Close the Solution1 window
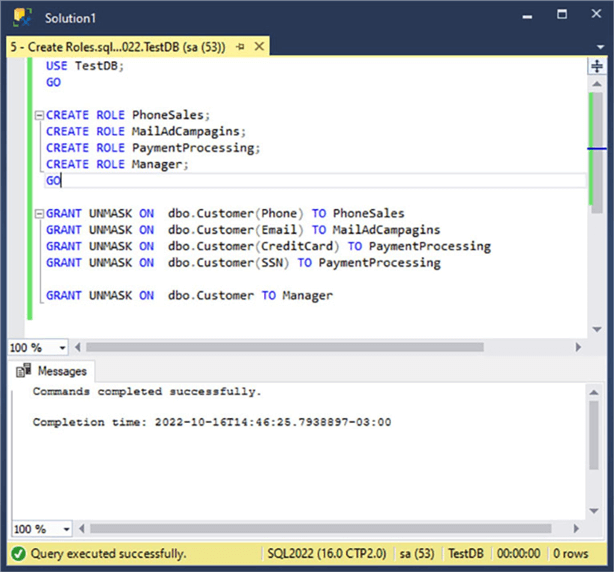Screen dimensions: 614x572 [596, 14]
